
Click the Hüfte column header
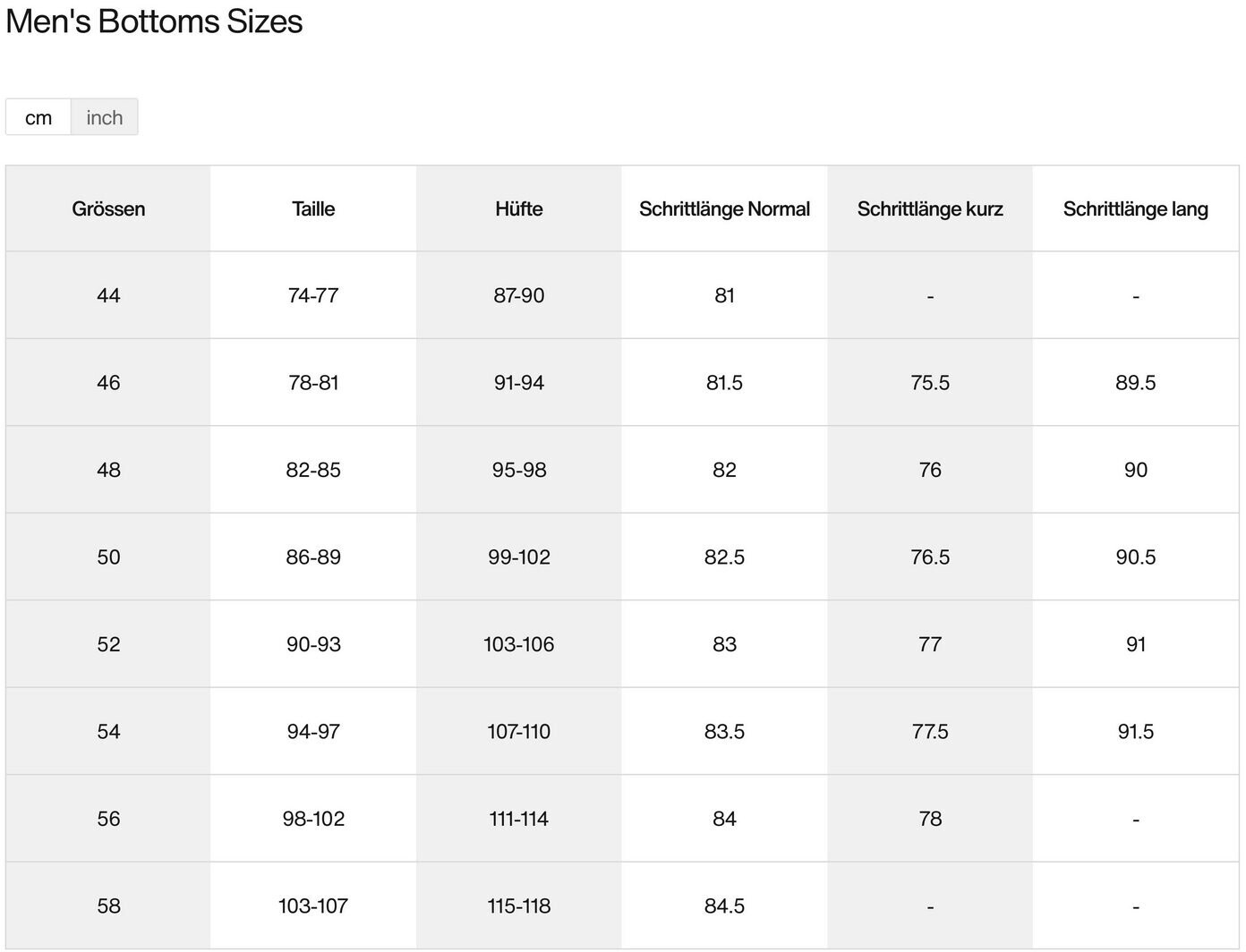click(519, 208)
